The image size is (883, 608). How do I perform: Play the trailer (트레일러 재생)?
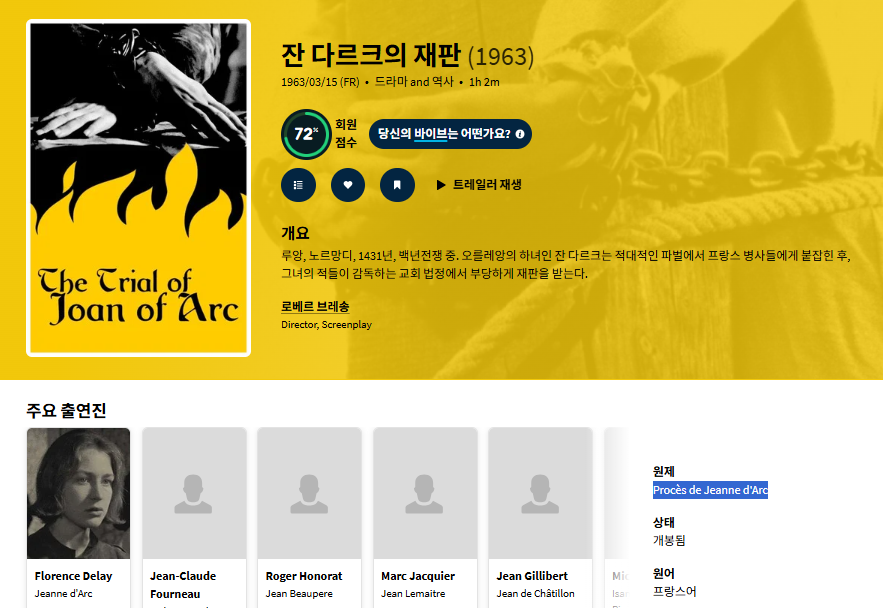pyautogui.click(x=478, y=185)
